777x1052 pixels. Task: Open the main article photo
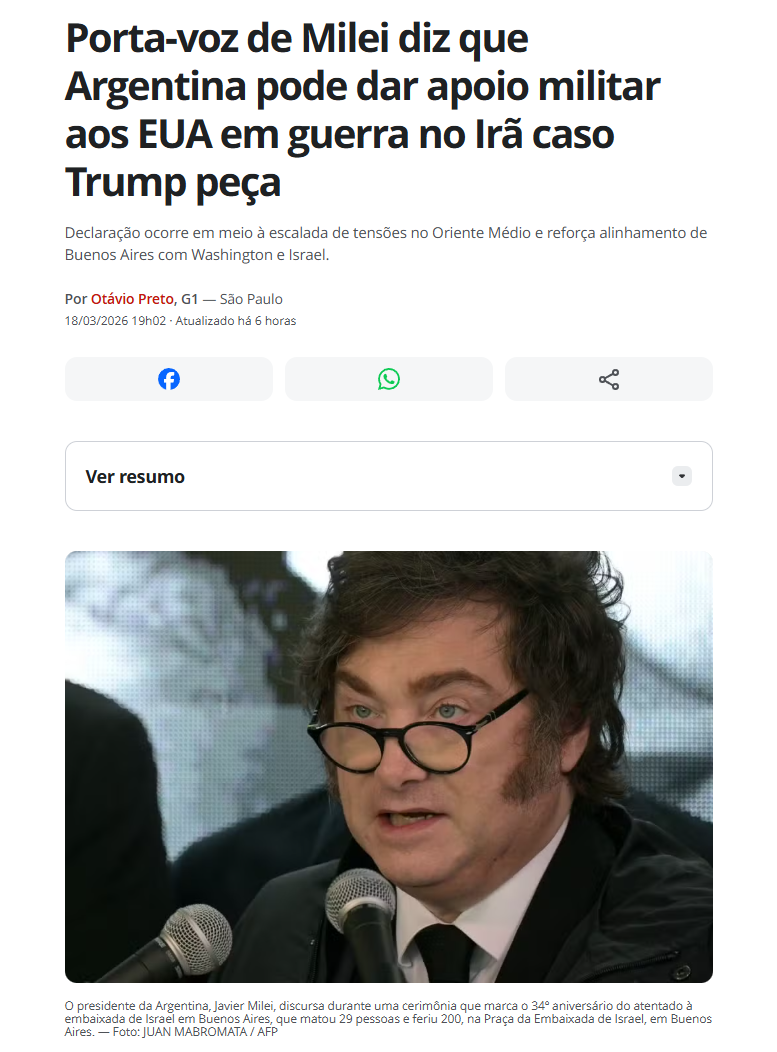coord(388,767)
